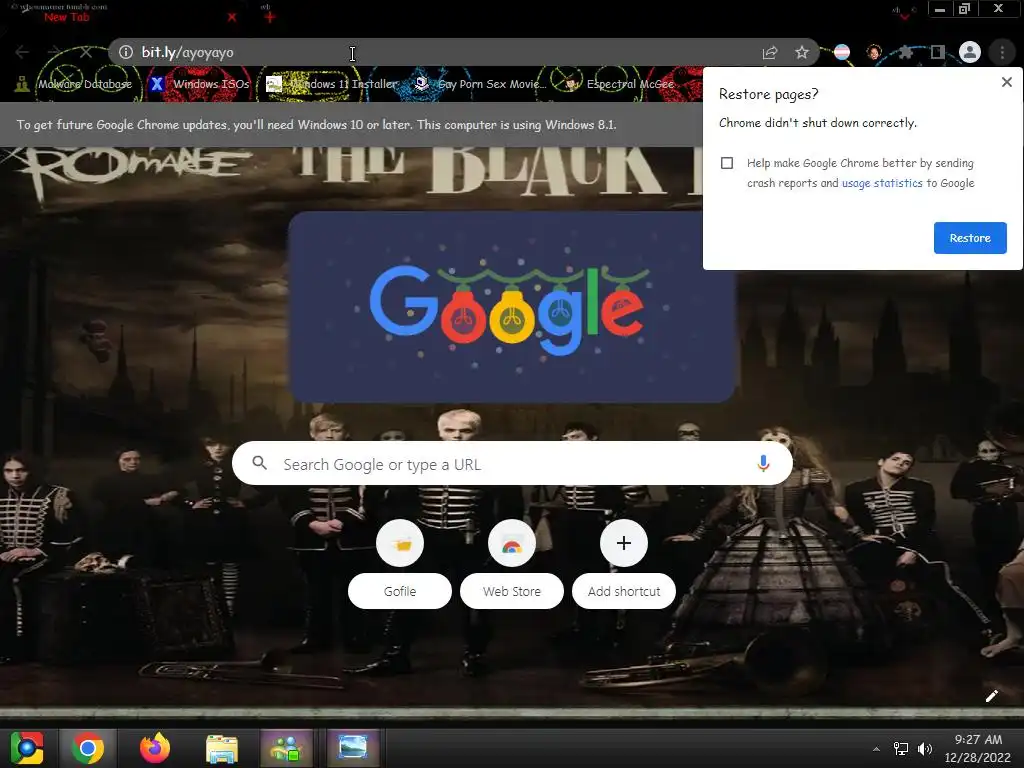Open the Windows 11 Installer bookmark
This screenshot has width=1024, height=768.
pos(333,84)
